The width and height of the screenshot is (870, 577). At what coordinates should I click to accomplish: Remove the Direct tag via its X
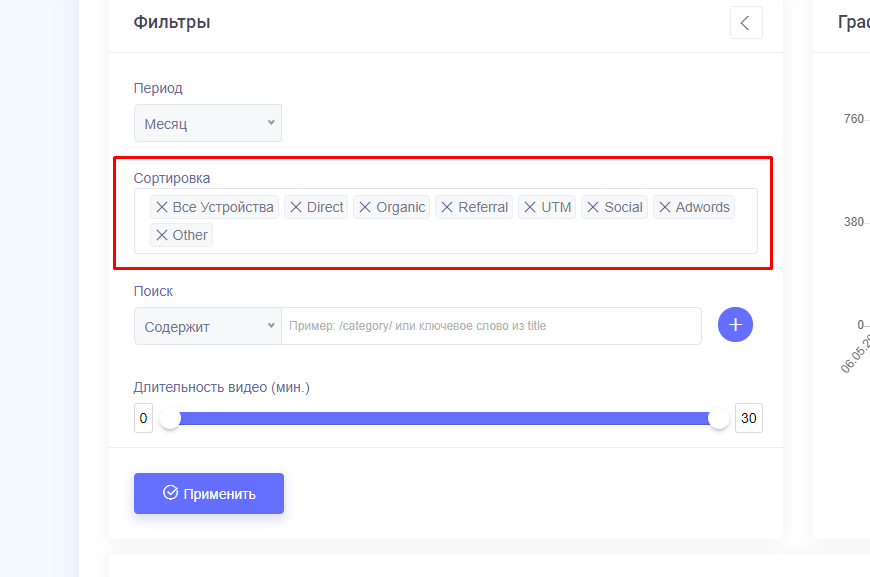(295, 207)
